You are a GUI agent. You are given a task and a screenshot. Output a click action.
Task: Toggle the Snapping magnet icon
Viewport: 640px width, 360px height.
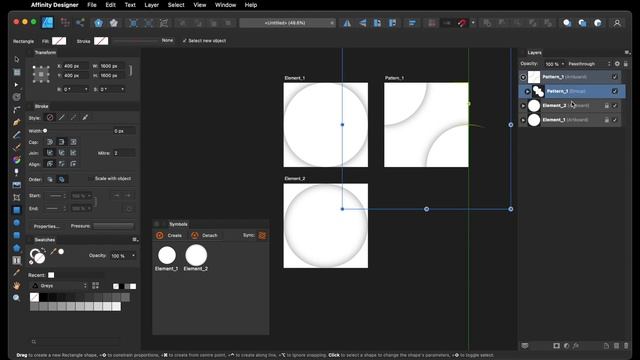[x=462, y=23]
